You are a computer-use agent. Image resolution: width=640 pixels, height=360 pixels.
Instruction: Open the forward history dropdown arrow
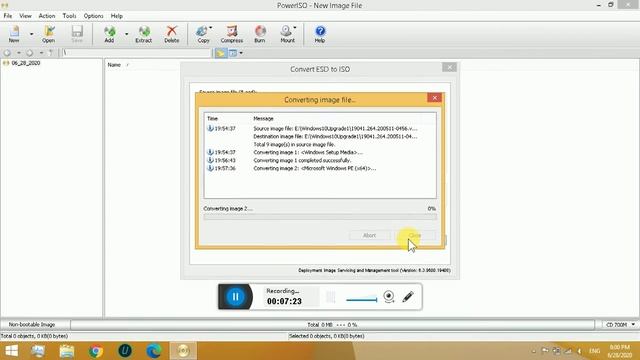pyautogui.click(x=41, y=53)
